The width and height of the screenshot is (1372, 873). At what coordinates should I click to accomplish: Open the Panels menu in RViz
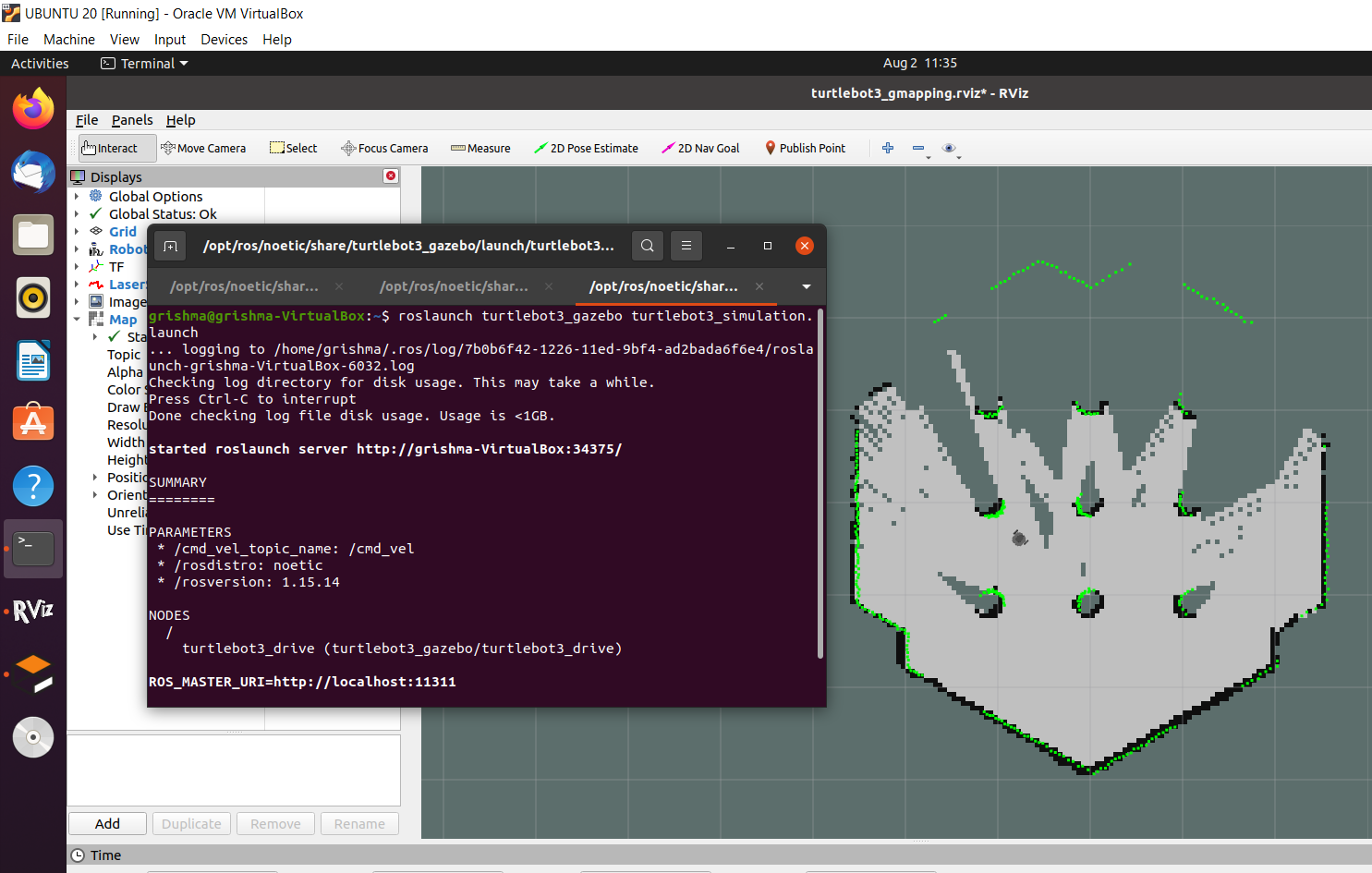[x=132, y=120]
